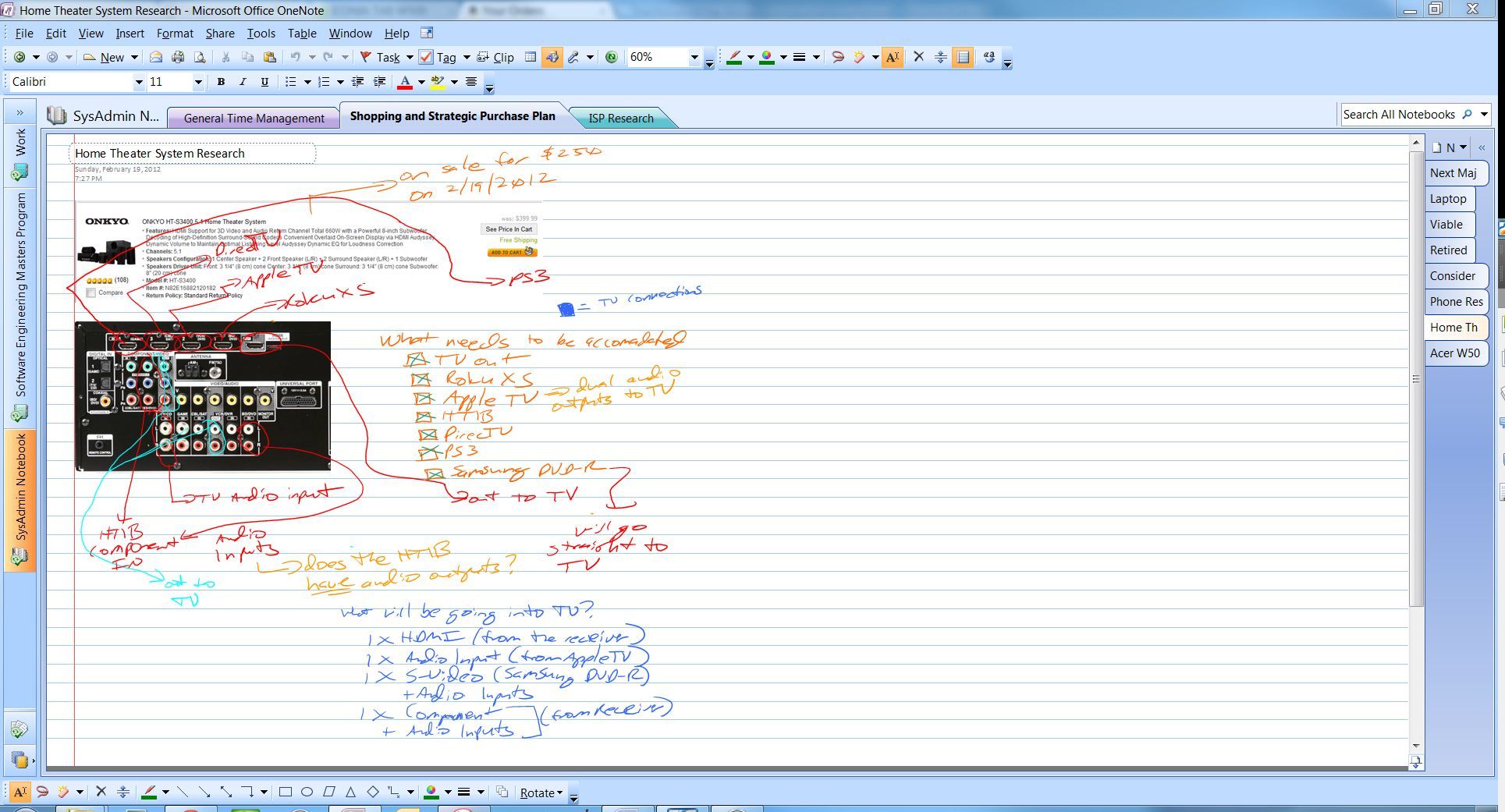Select the Lasso tool in bottom drawing toolbar
Screen dimensions: 1505x812
point(42,792)
